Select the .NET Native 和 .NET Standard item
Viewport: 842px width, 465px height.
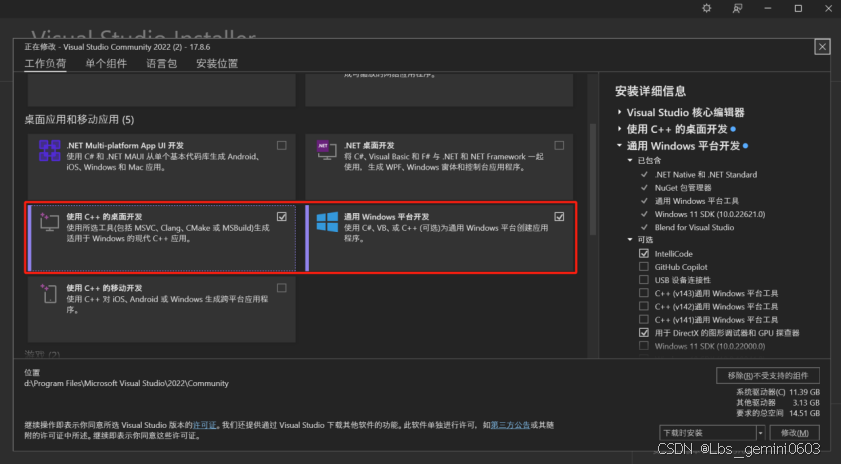706,175
